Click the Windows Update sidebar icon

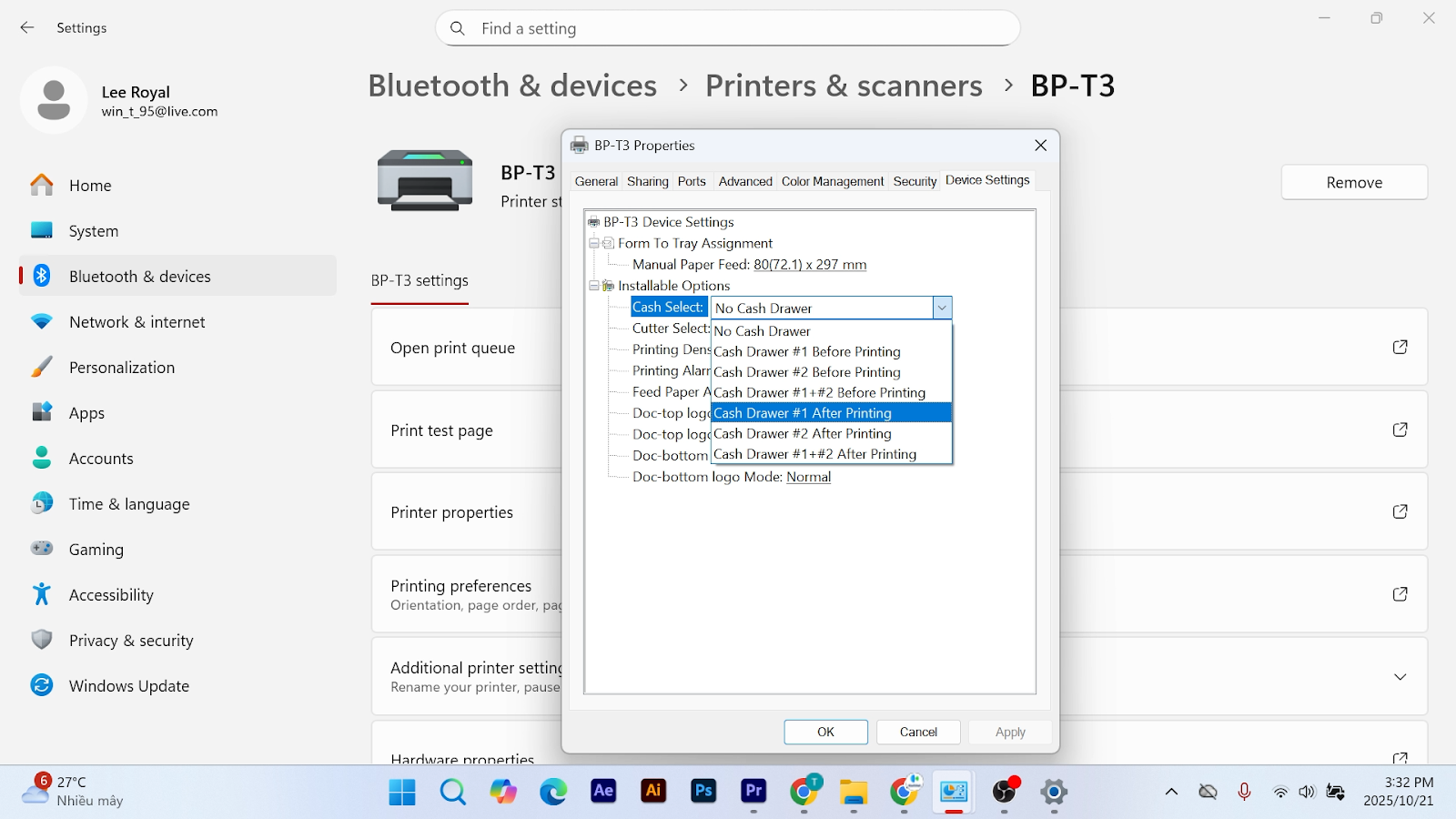(x=42, y=685)
